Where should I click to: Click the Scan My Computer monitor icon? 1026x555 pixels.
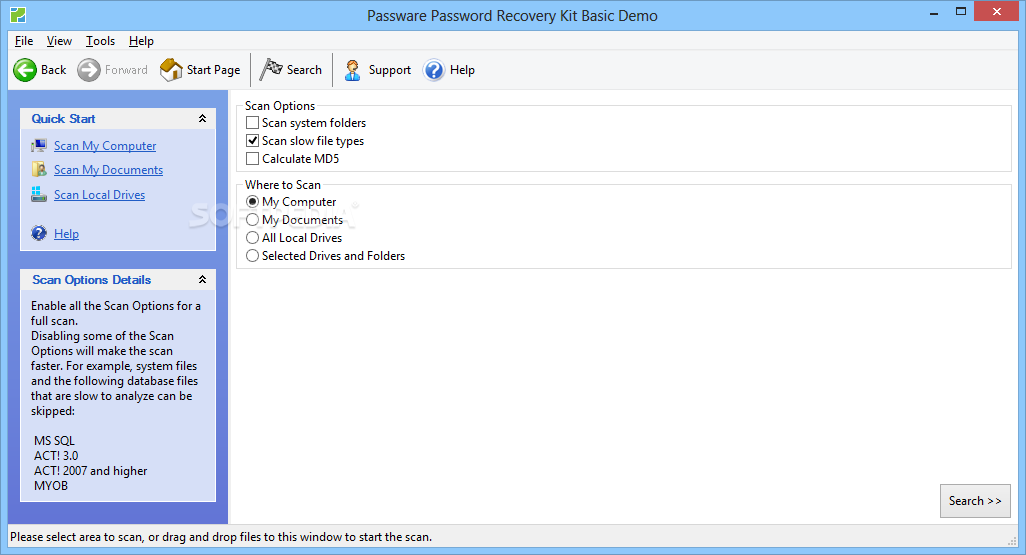(x=39, y=145)
